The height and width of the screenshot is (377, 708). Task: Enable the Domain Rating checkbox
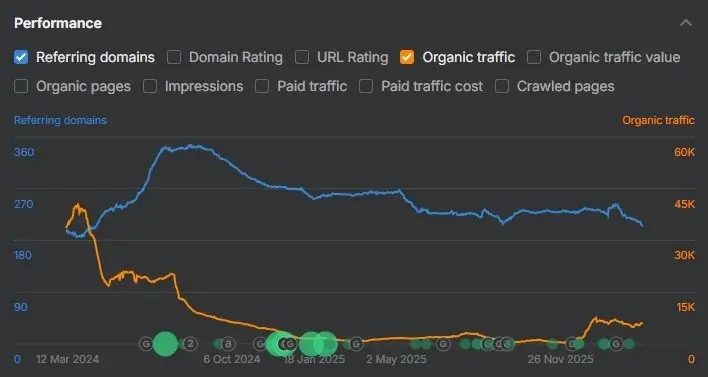coord(174,57)
